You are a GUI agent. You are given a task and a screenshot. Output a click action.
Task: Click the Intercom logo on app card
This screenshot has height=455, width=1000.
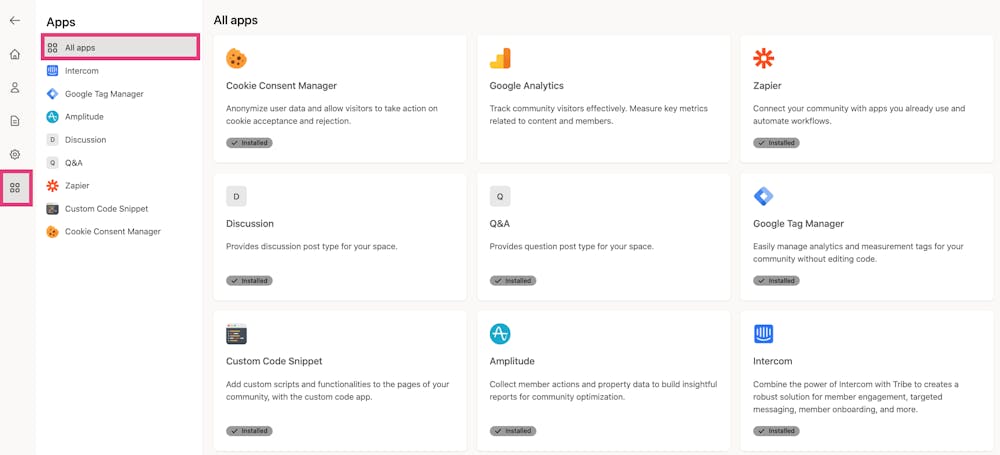pyautogui.click(x=764, y=334)
